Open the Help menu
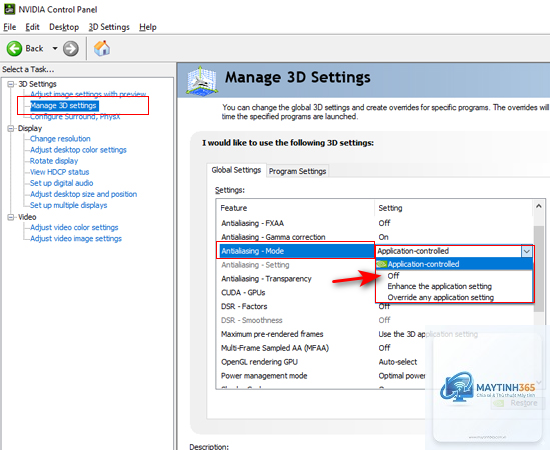 click(x=148, y=27)
